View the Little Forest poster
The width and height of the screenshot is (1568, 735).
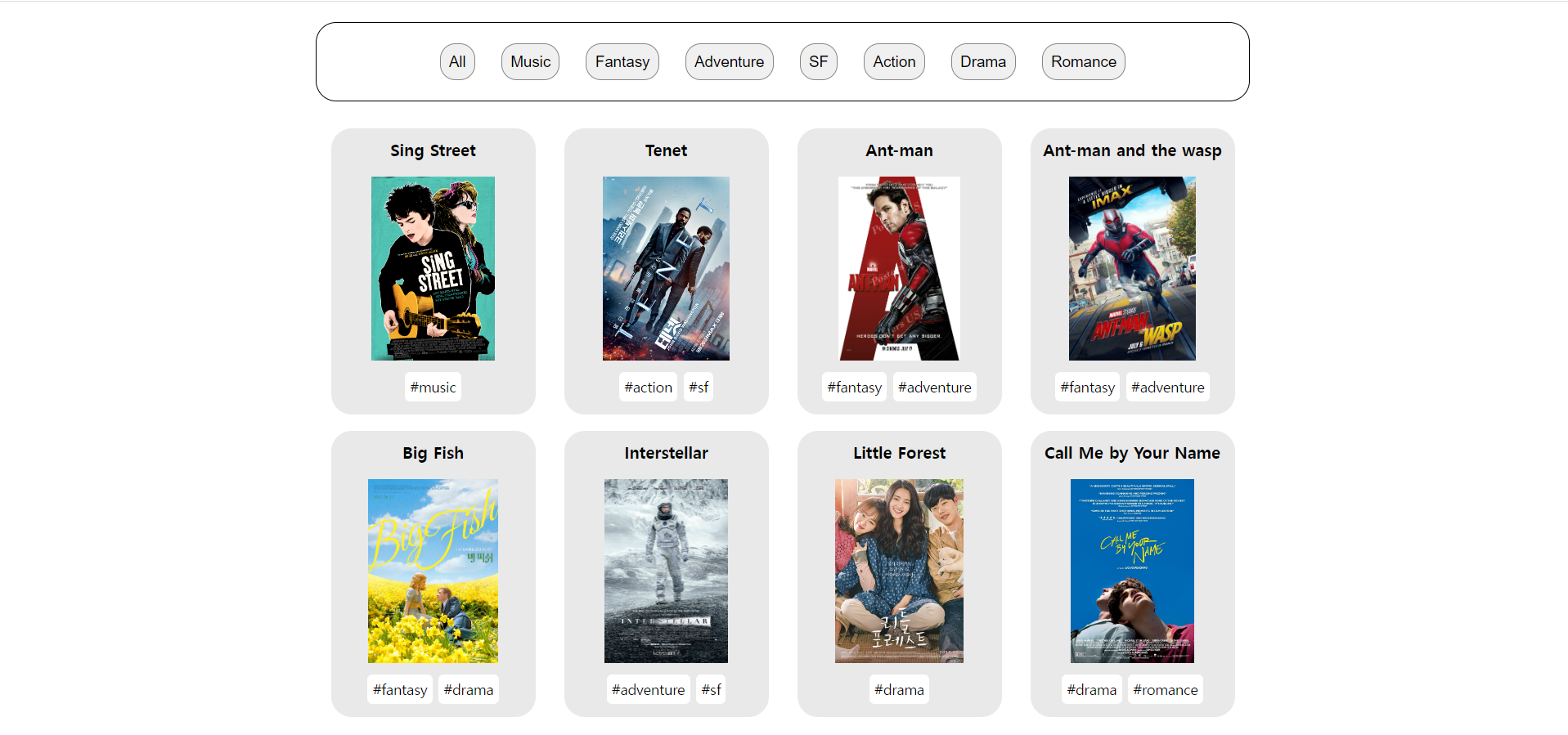899,571
